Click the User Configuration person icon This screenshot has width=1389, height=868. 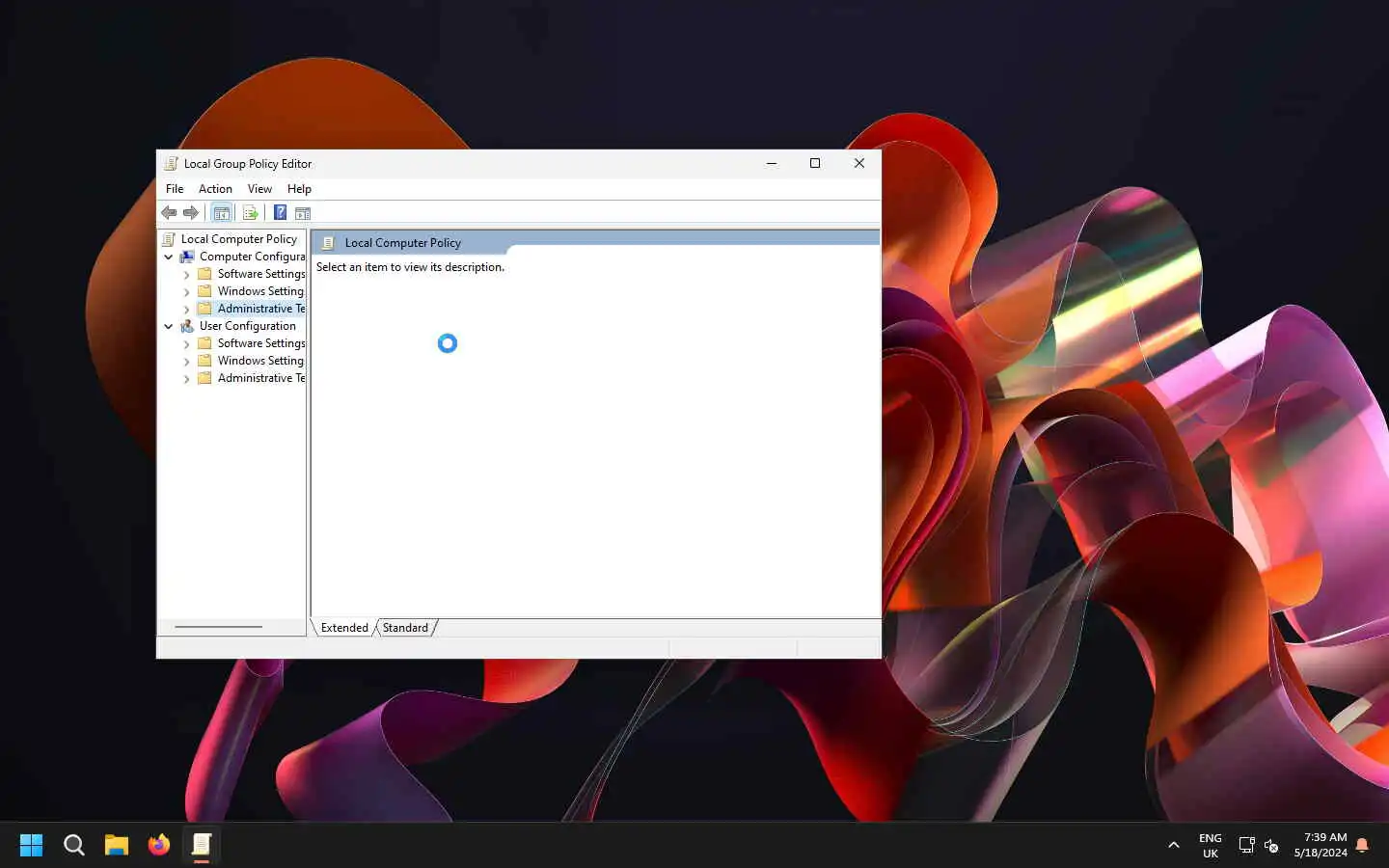pyautogui.click(x=187, y=326)
